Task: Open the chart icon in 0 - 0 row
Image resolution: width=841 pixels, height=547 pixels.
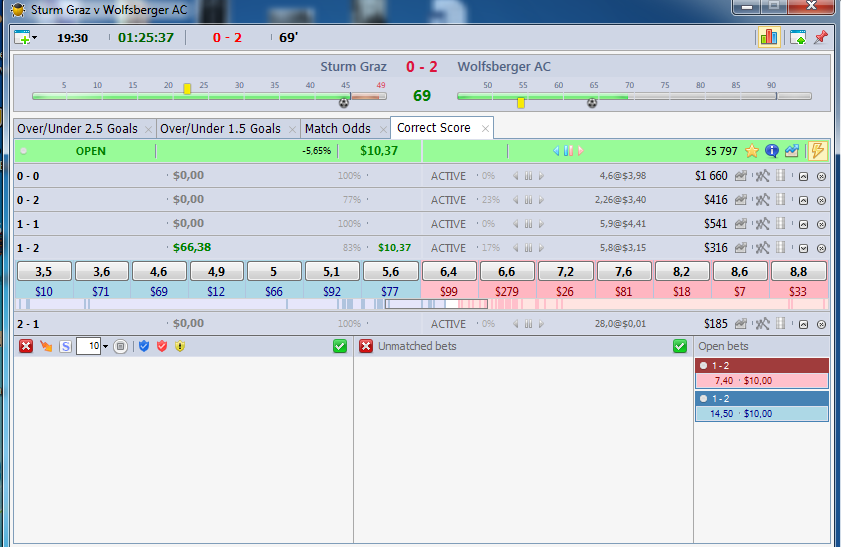Action: pyautogui.click(x=741, y=176)
